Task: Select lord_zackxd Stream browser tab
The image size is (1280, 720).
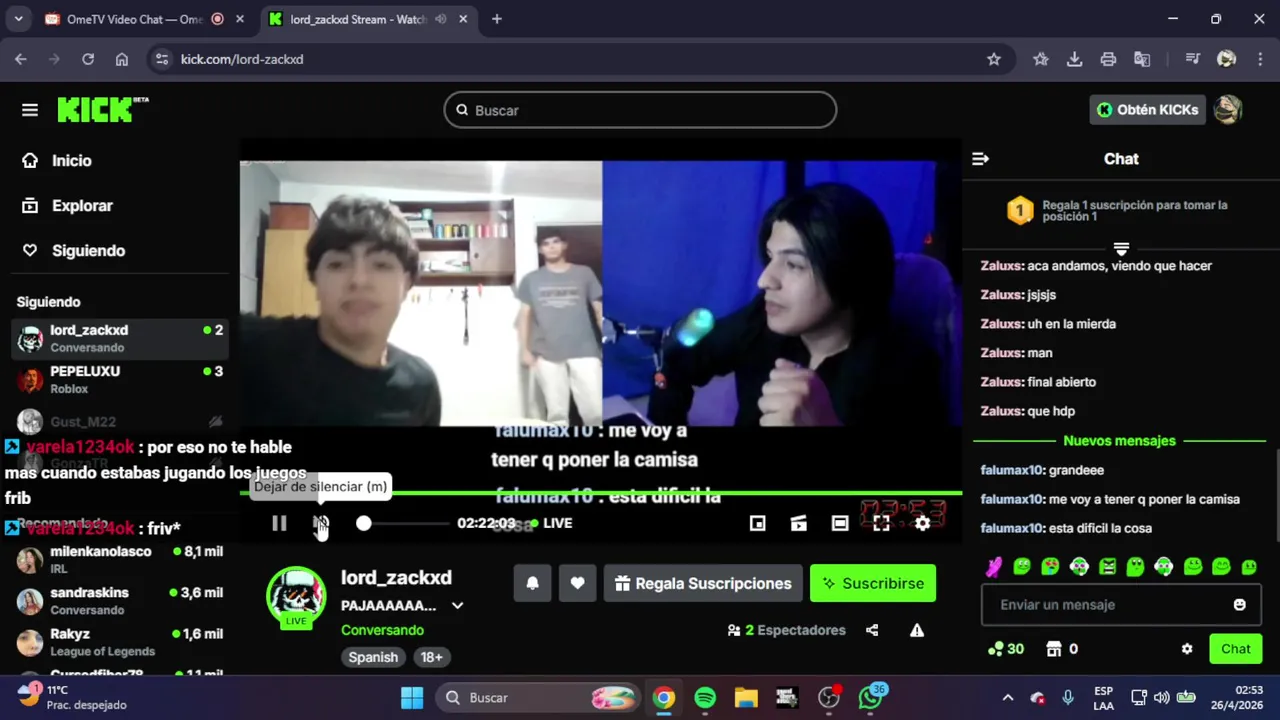Action: 358,19
